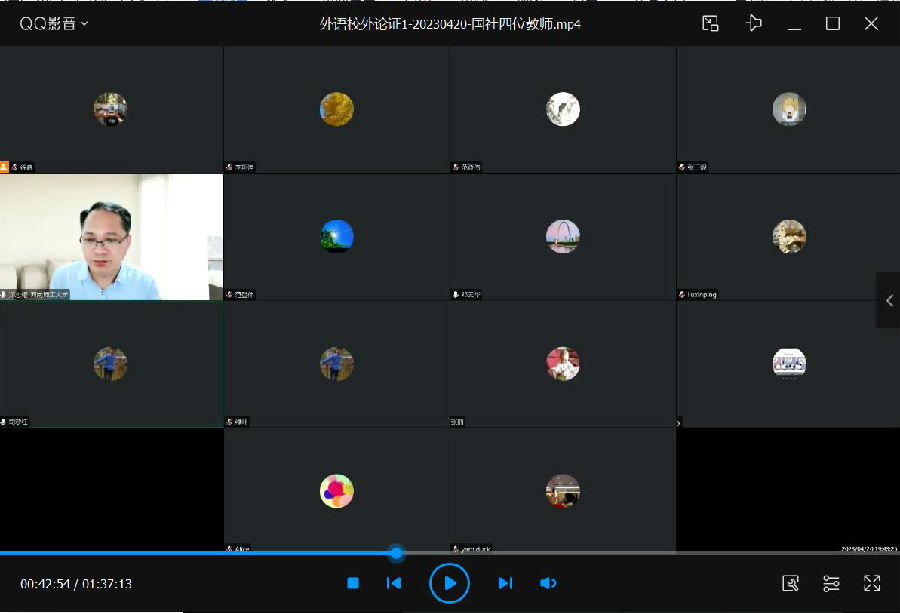Click the colorful balloons participant avatar
Viewport: 900px width, 613px height.
pyautogui.click(x=336, y=491)
